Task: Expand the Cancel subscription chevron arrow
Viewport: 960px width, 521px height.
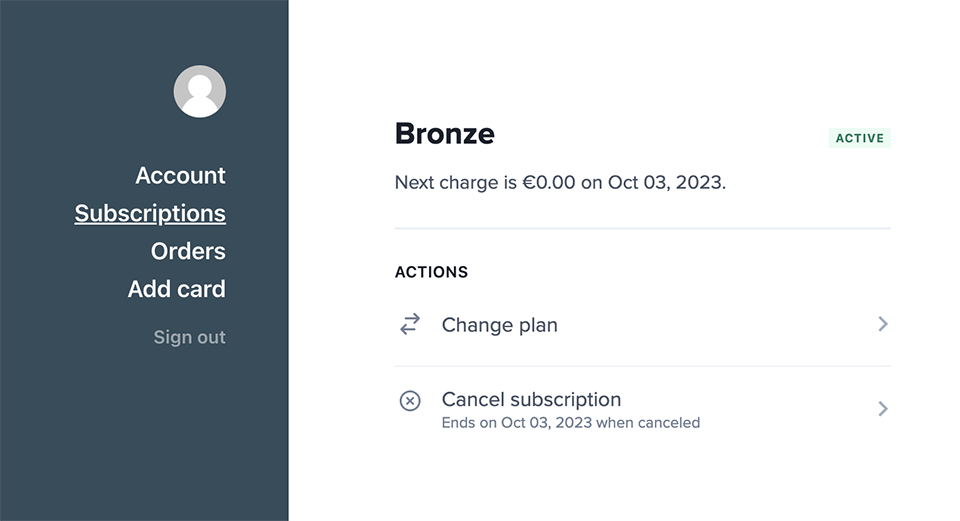Action: click(882, 408)
